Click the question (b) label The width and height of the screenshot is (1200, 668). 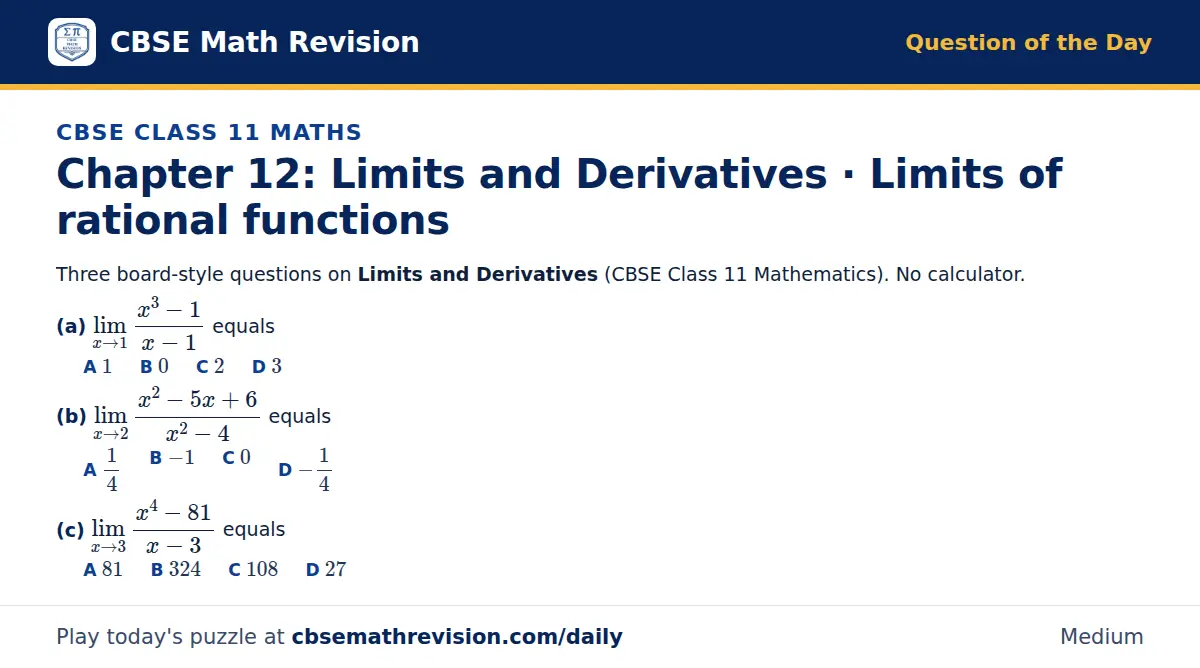coord(71,417)
